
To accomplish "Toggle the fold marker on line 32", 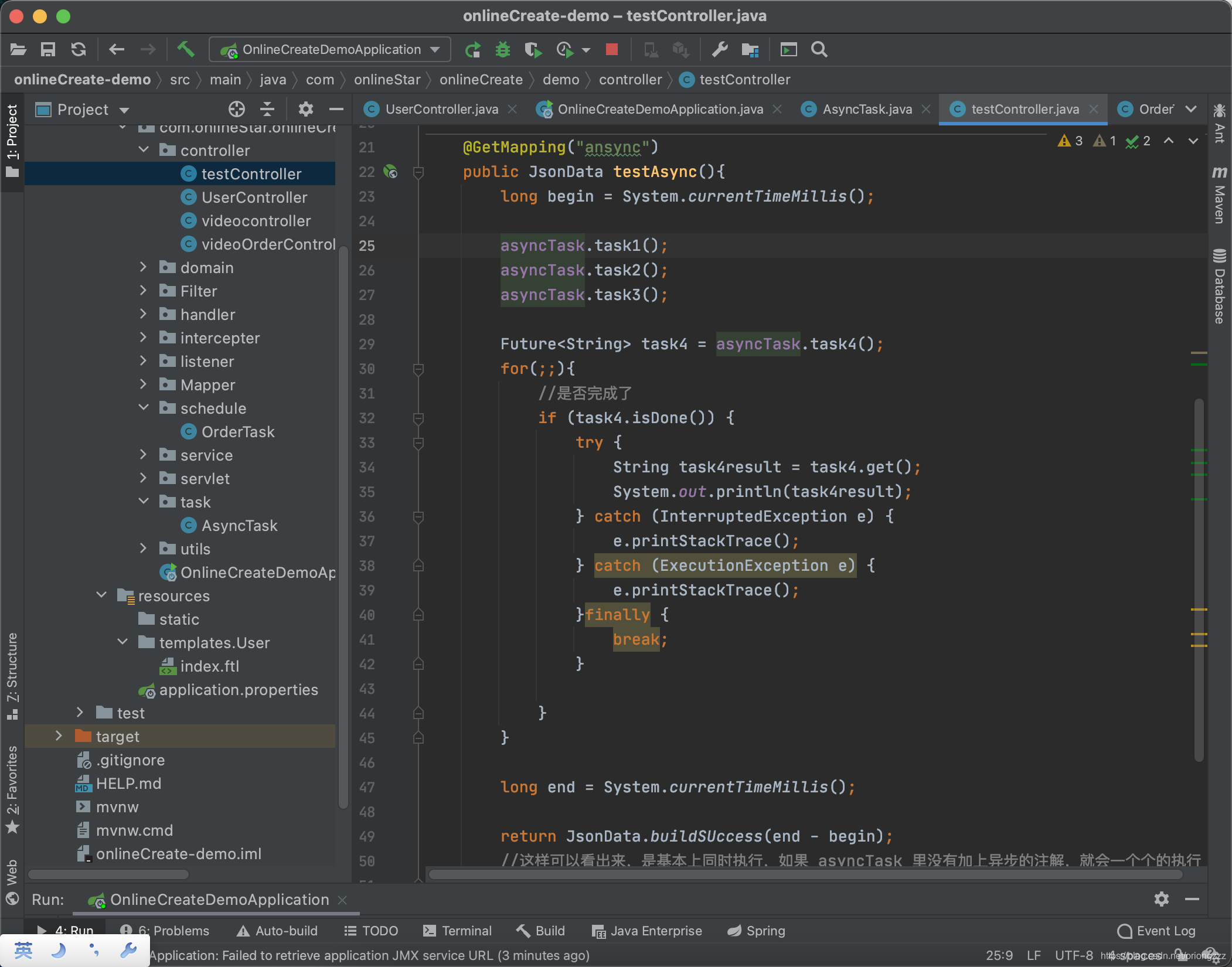I will tap(418, 418).
